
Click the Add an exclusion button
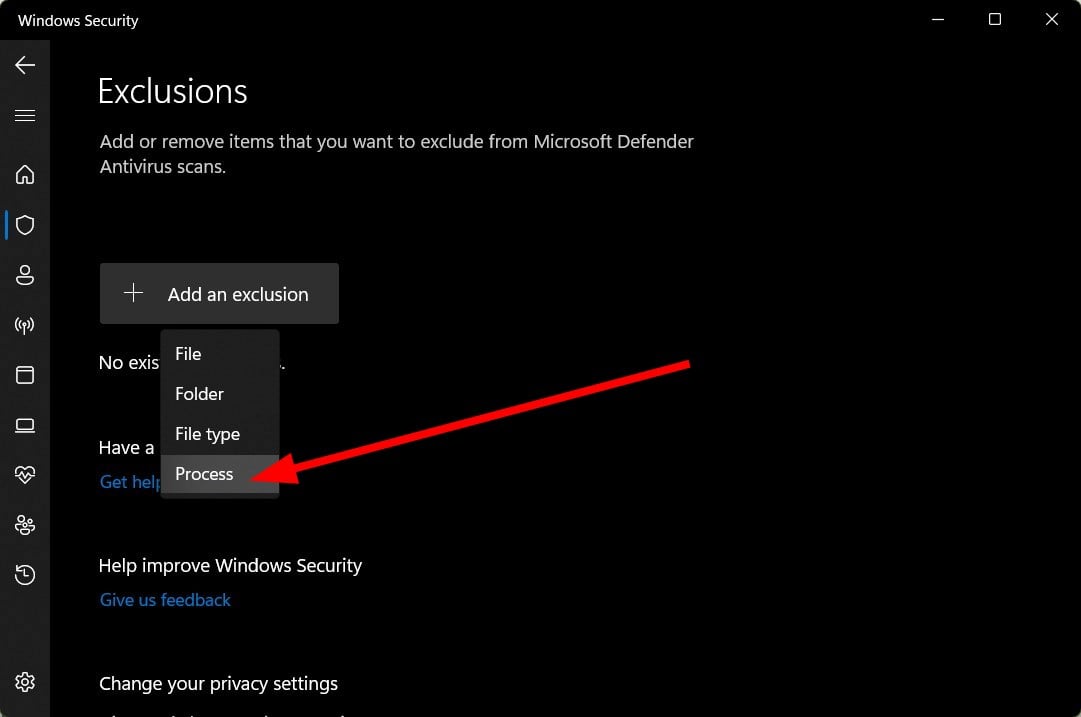click(x=219, y=294)
